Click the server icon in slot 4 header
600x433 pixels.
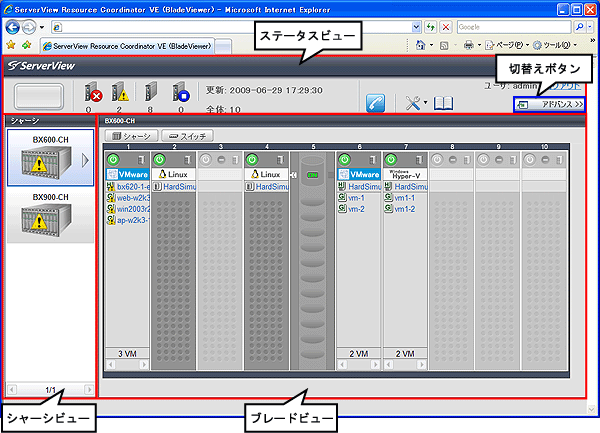tap(280, 160)
